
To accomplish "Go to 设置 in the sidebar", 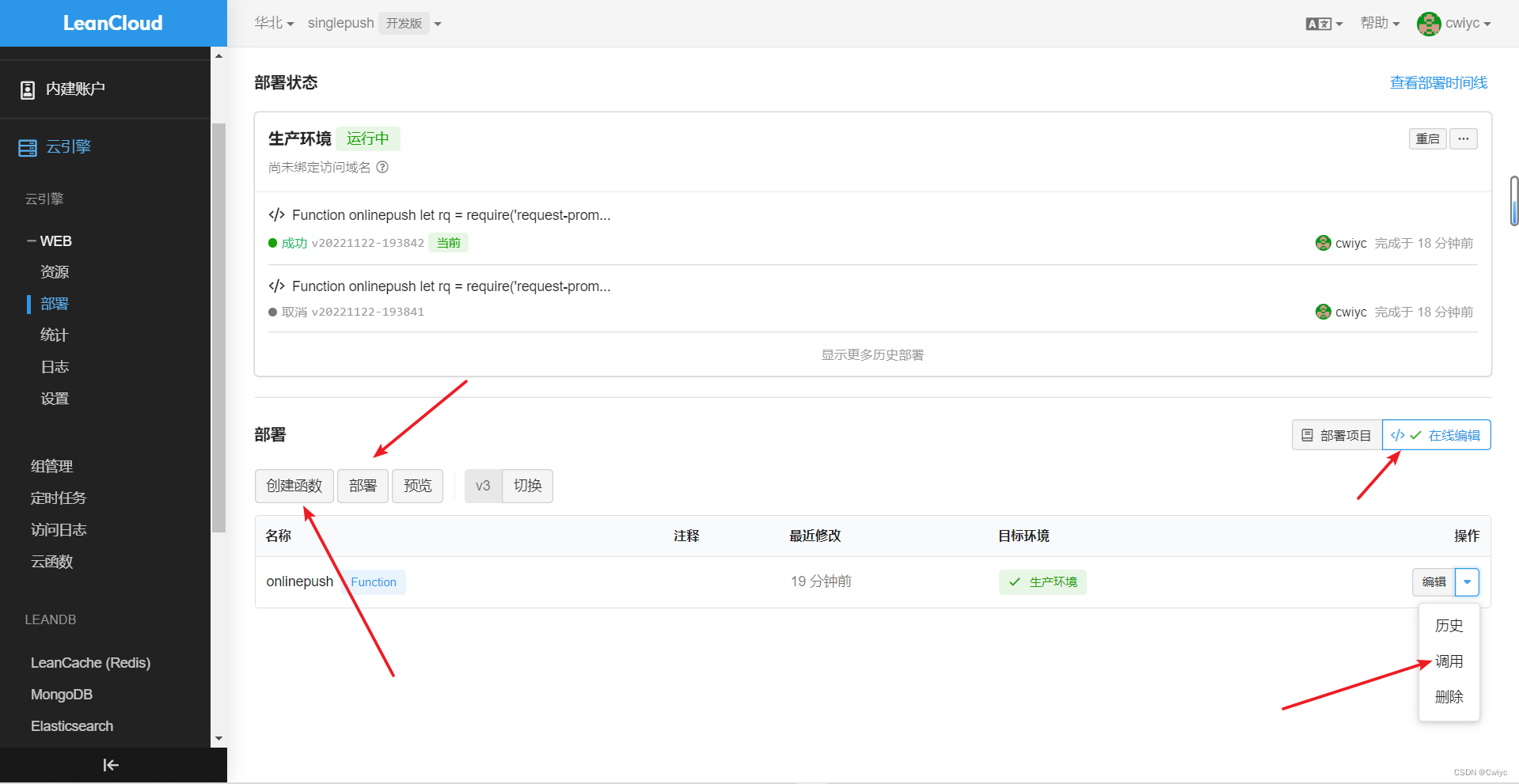I will [x=55, y=399].
